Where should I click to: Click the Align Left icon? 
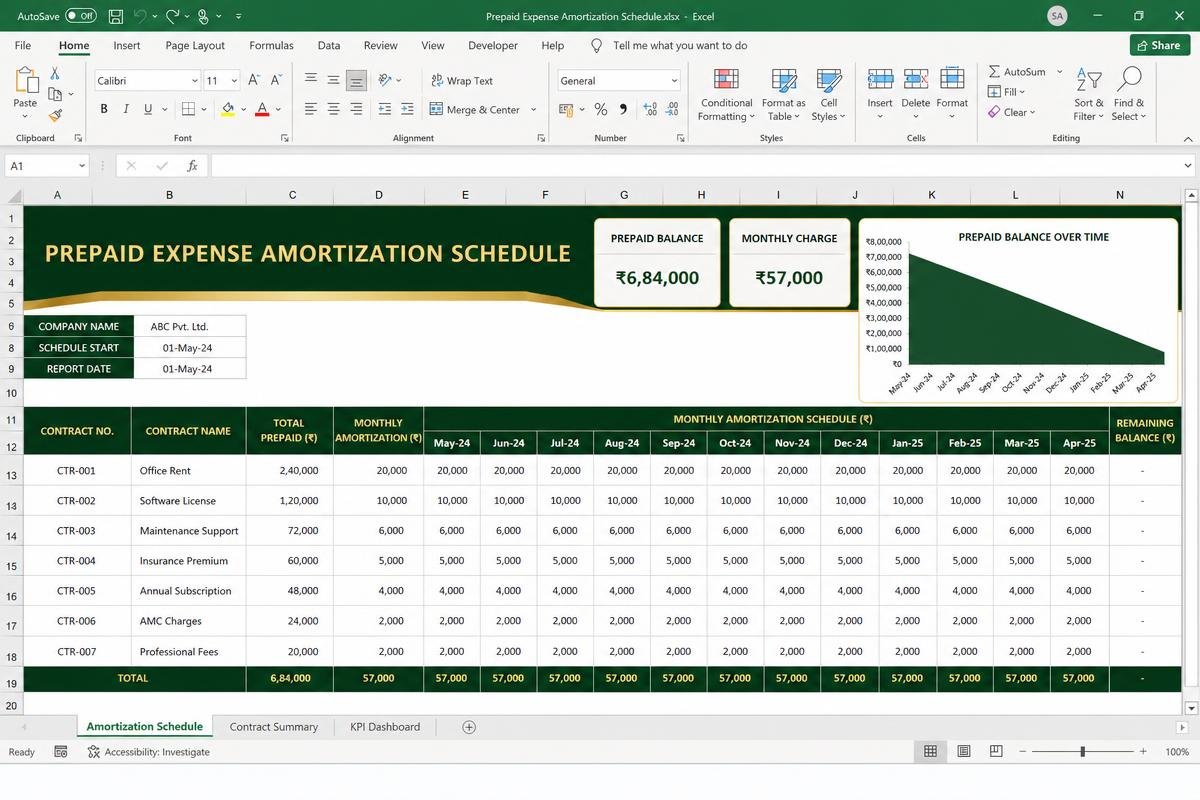click(311, 109)
